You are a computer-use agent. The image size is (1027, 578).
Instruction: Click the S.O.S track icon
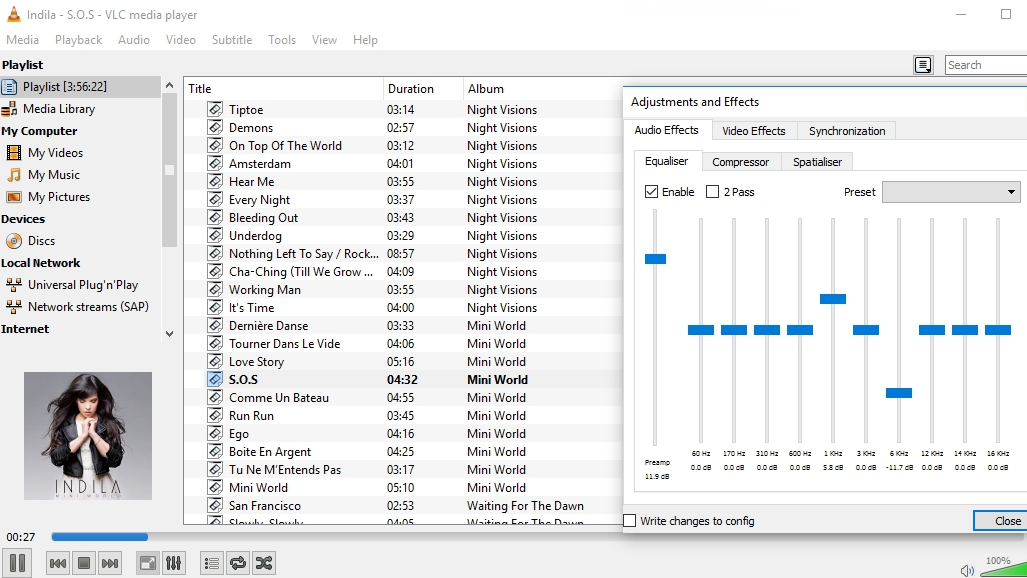215,379
